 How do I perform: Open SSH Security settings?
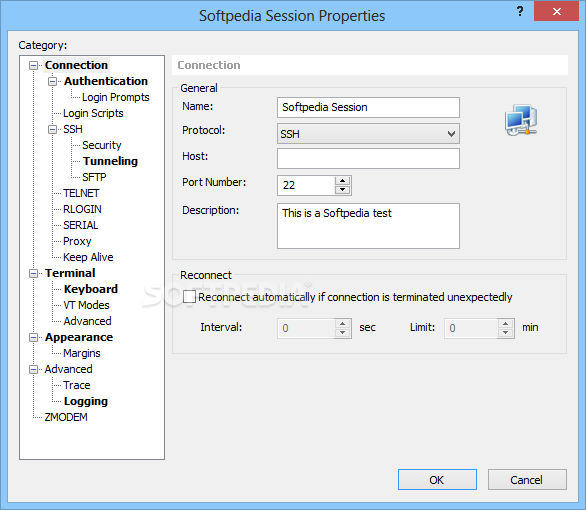pos(102,145)
